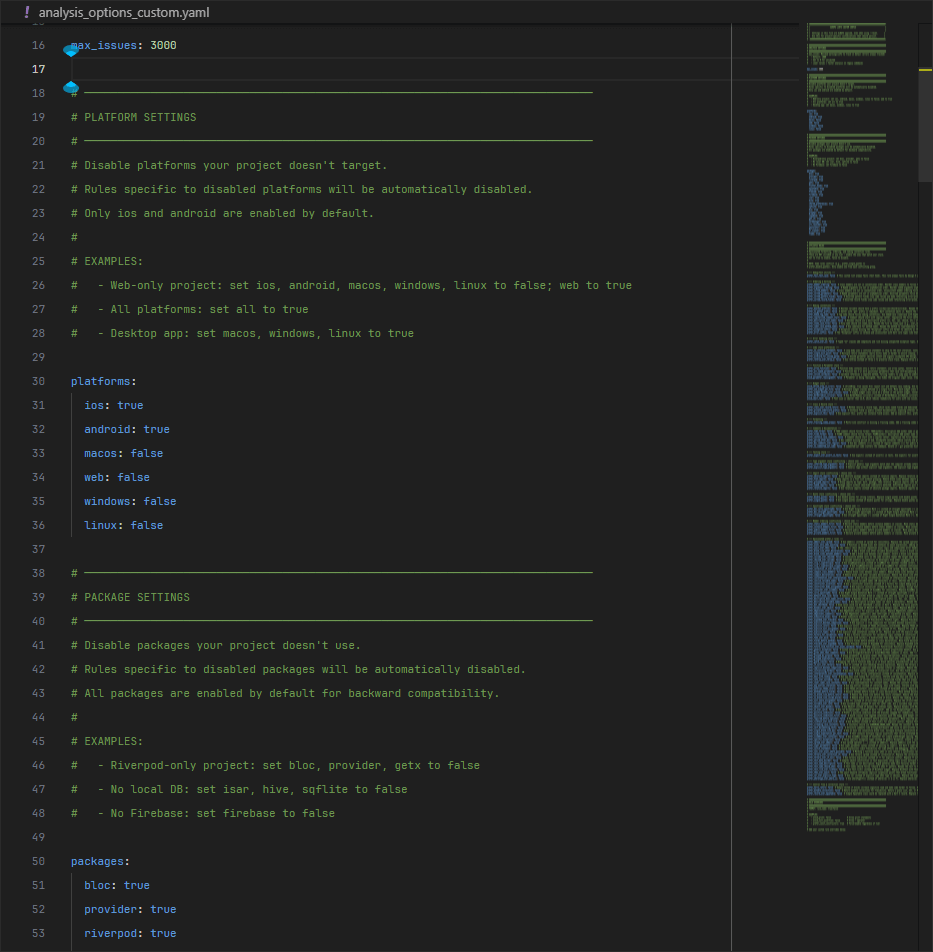The image size is (933, 952).
Task: Click the false value after macos
Action: click(x=146, y=453)
